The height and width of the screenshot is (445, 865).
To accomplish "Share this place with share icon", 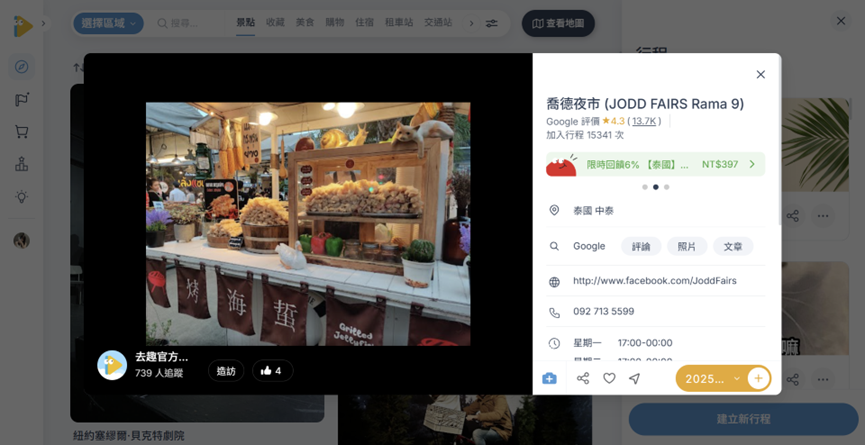I will coord(583,378).
